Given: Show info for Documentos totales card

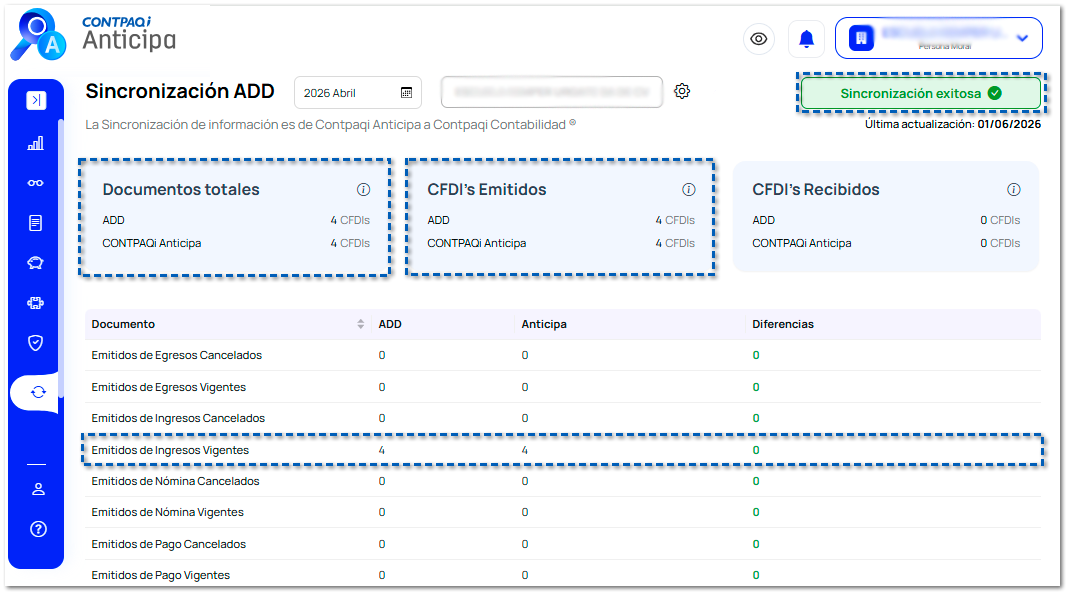Looking at the screenshot, I should 363,189.
